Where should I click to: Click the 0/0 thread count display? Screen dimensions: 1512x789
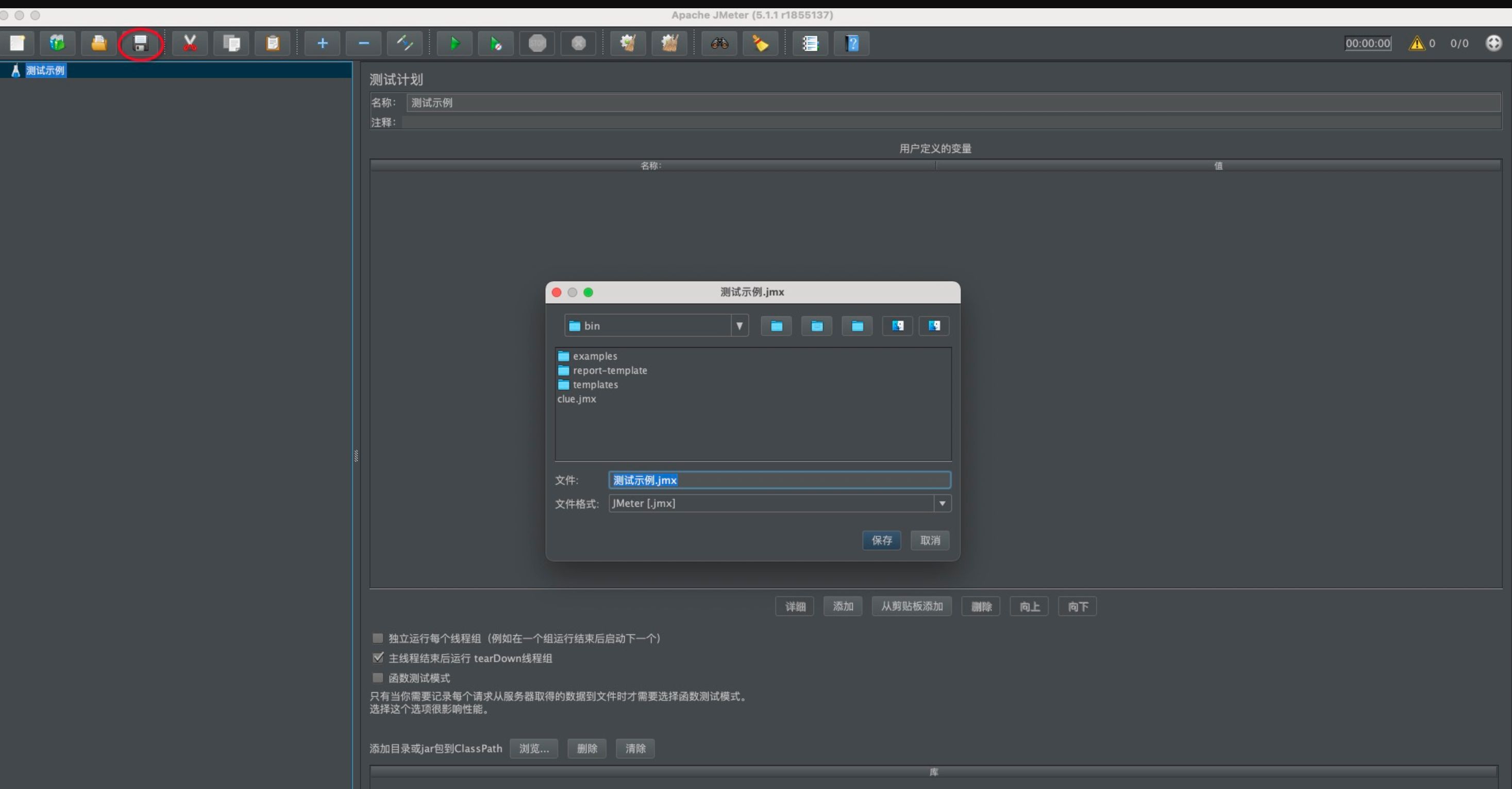[x=1459, y=43]
